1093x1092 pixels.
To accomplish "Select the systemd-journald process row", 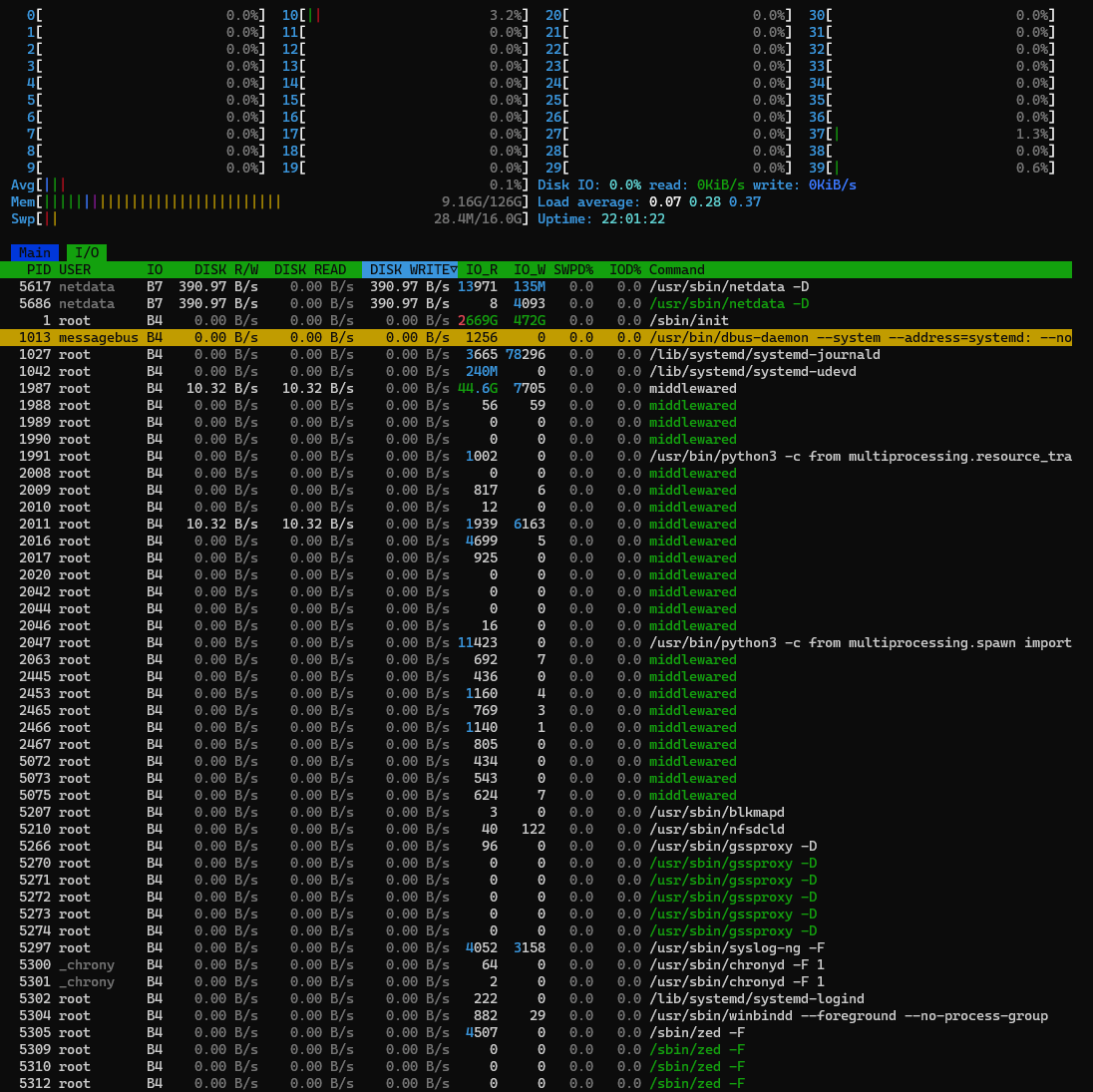I will (537, 354).
